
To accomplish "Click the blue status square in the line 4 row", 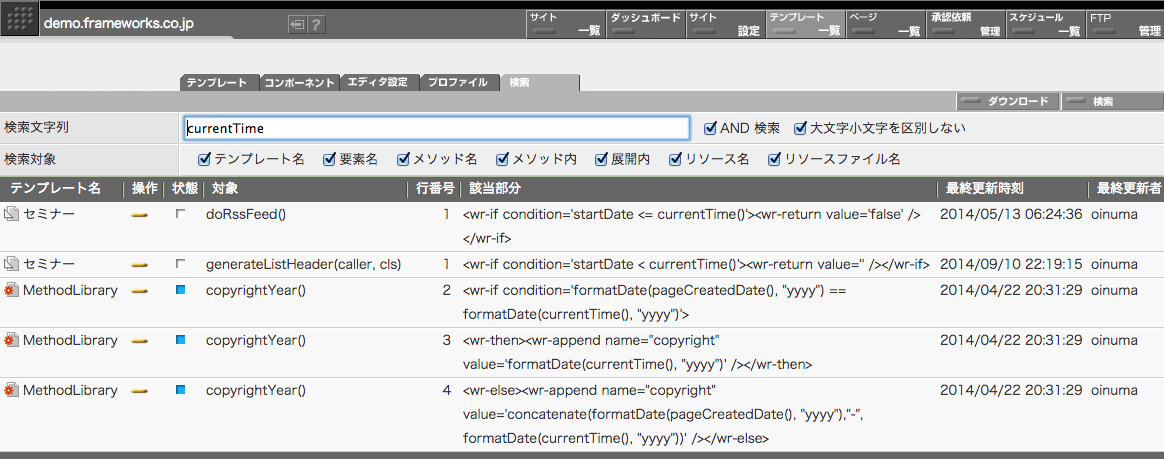I will (x=180, y=390).
